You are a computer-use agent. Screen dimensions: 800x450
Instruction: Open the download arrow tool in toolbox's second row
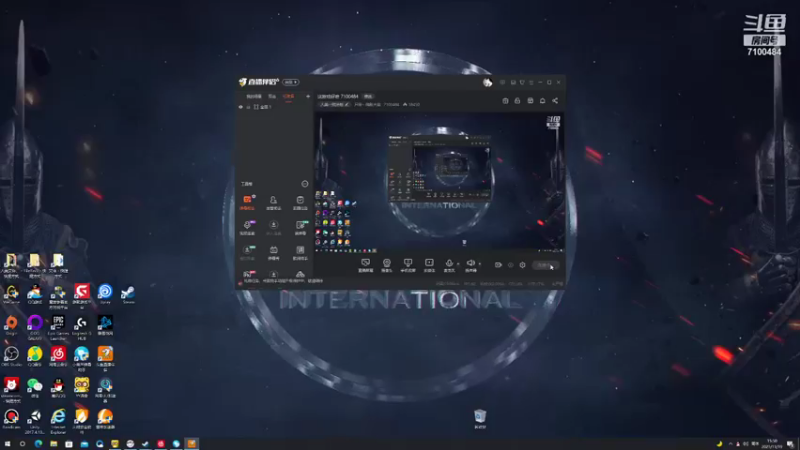[x=273, y=227]
